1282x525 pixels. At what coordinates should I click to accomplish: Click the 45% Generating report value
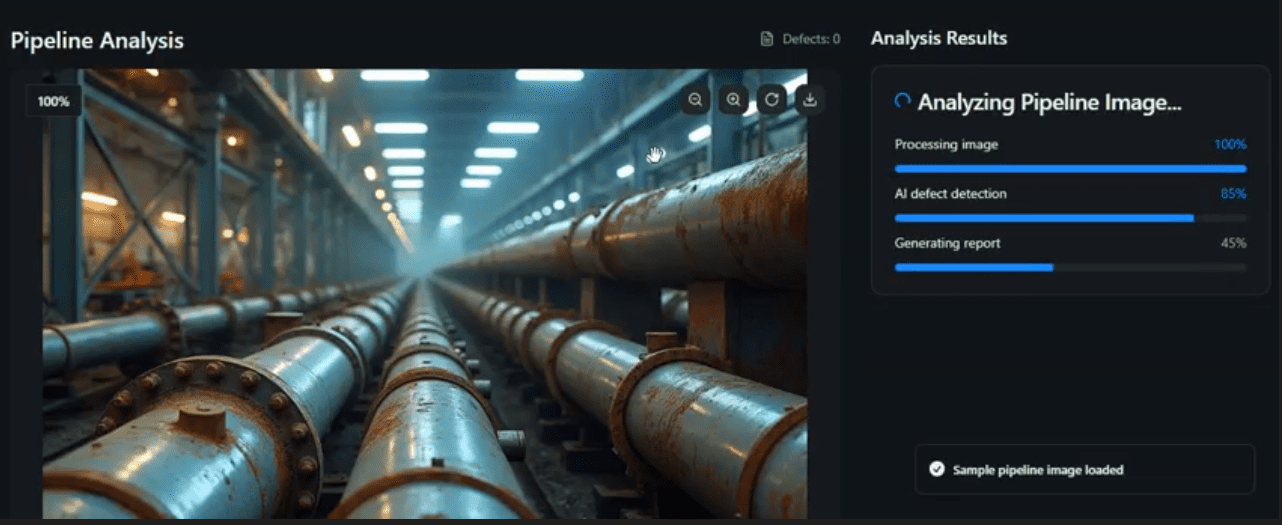pos(1233,243)
